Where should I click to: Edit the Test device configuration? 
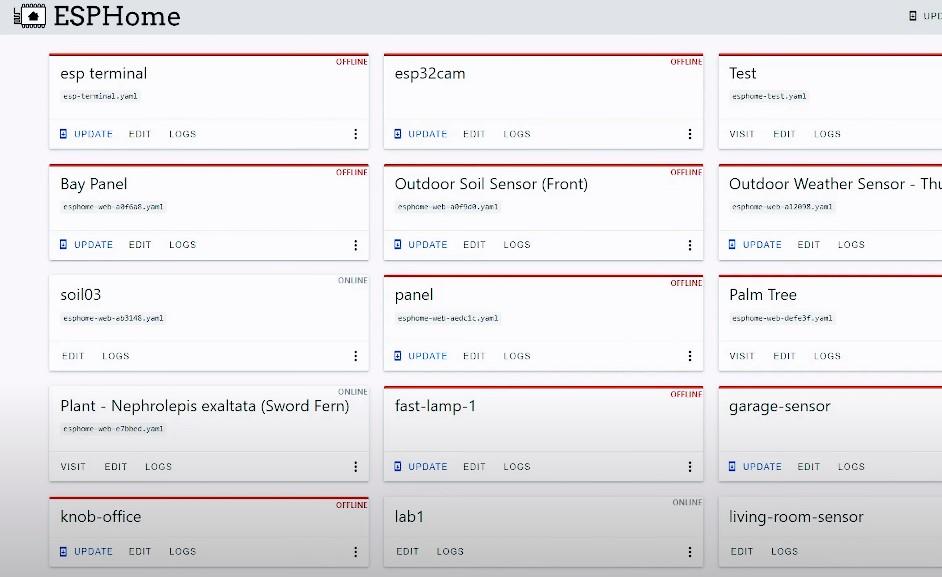[x=784, y=134]
